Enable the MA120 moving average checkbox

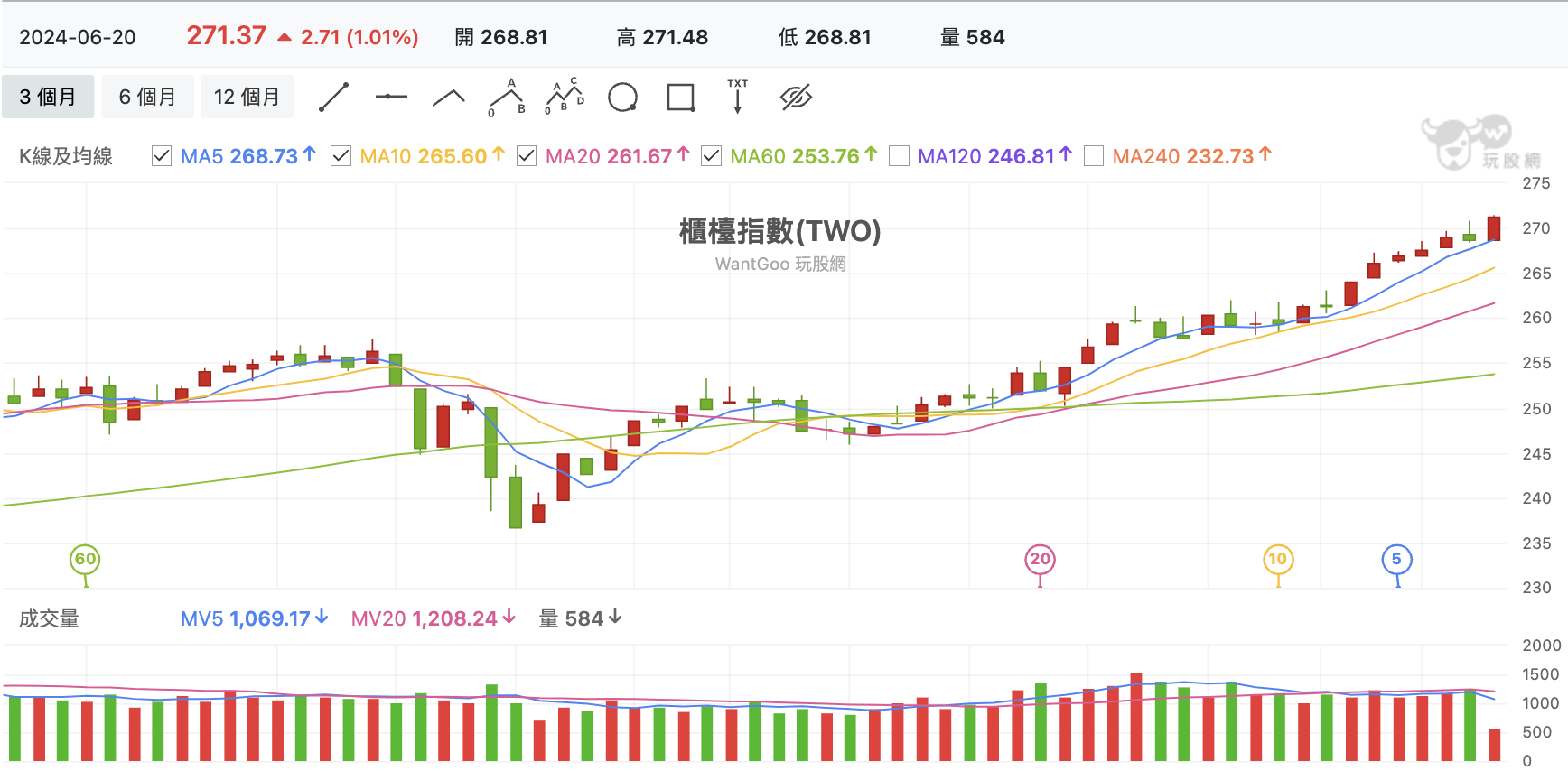[899, 156]
